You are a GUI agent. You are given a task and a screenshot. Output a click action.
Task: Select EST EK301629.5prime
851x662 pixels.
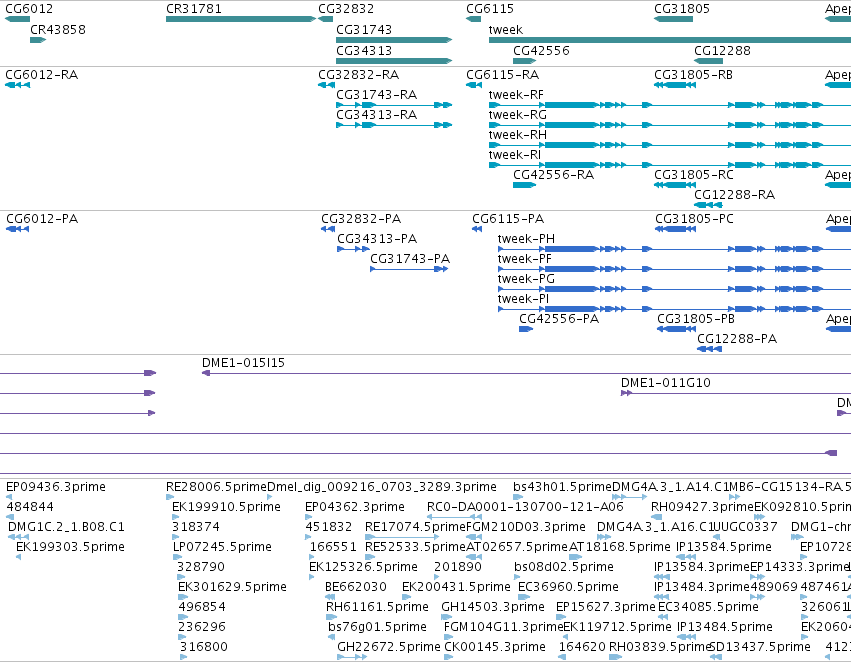[x=232, y=587]
